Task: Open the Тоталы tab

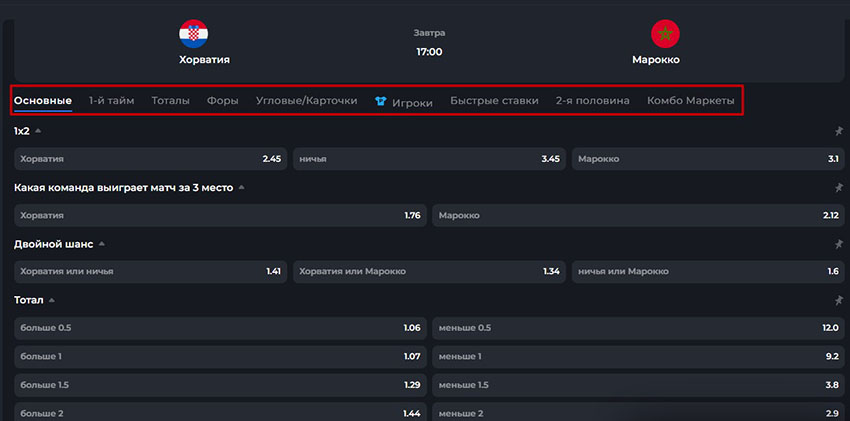Action: point(170,101)
